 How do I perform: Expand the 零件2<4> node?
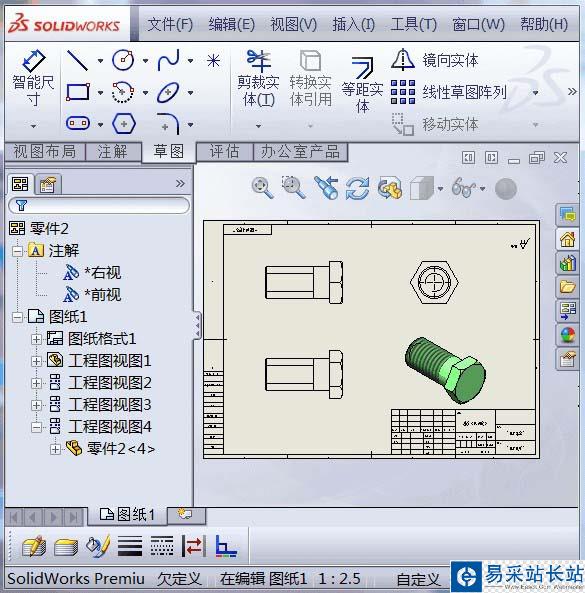[55, 449]
